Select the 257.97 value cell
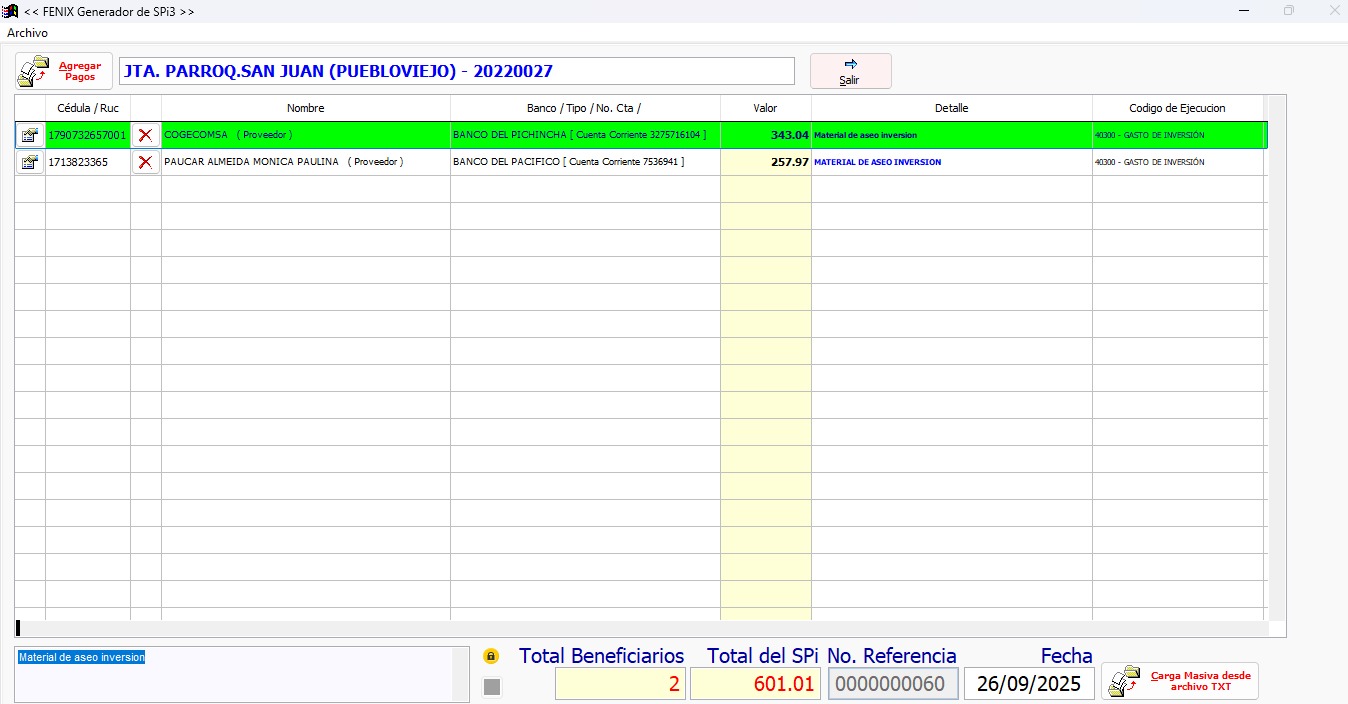 (765, 162)
